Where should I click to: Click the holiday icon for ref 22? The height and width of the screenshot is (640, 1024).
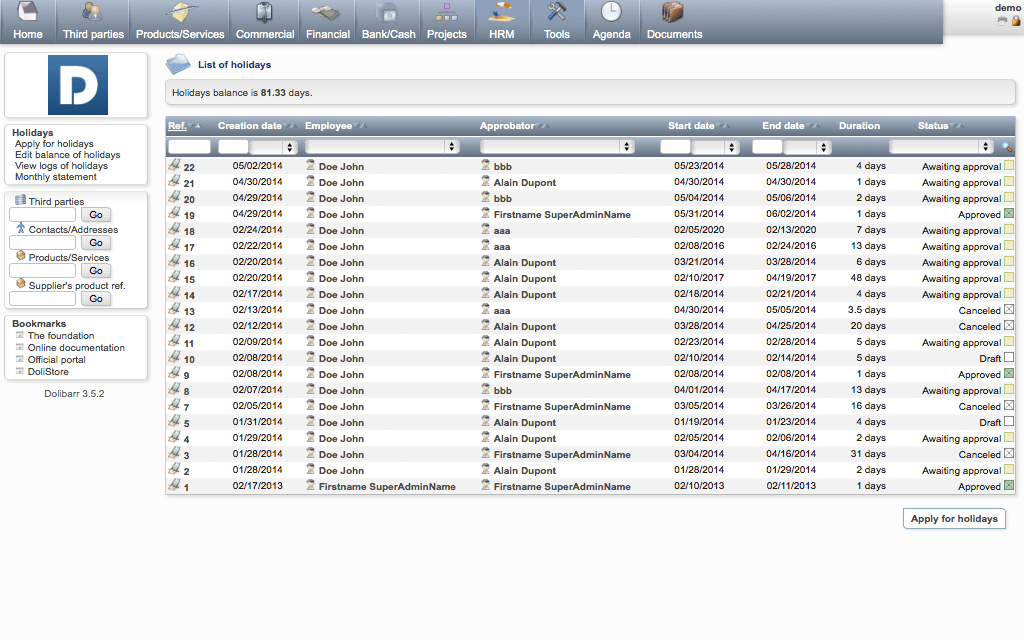click(174, 166)
